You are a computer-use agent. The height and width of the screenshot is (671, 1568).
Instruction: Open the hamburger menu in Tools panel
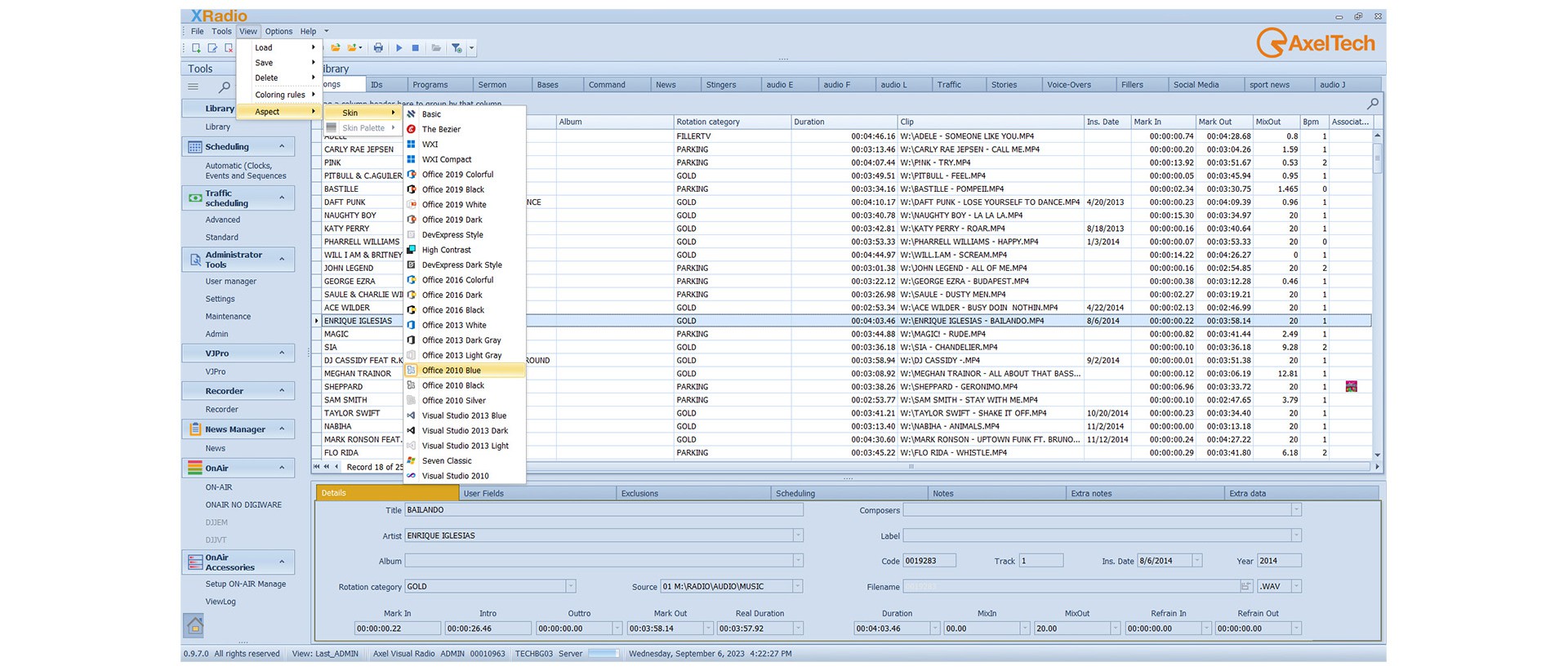pyautogui.click(x=194, y=87)
